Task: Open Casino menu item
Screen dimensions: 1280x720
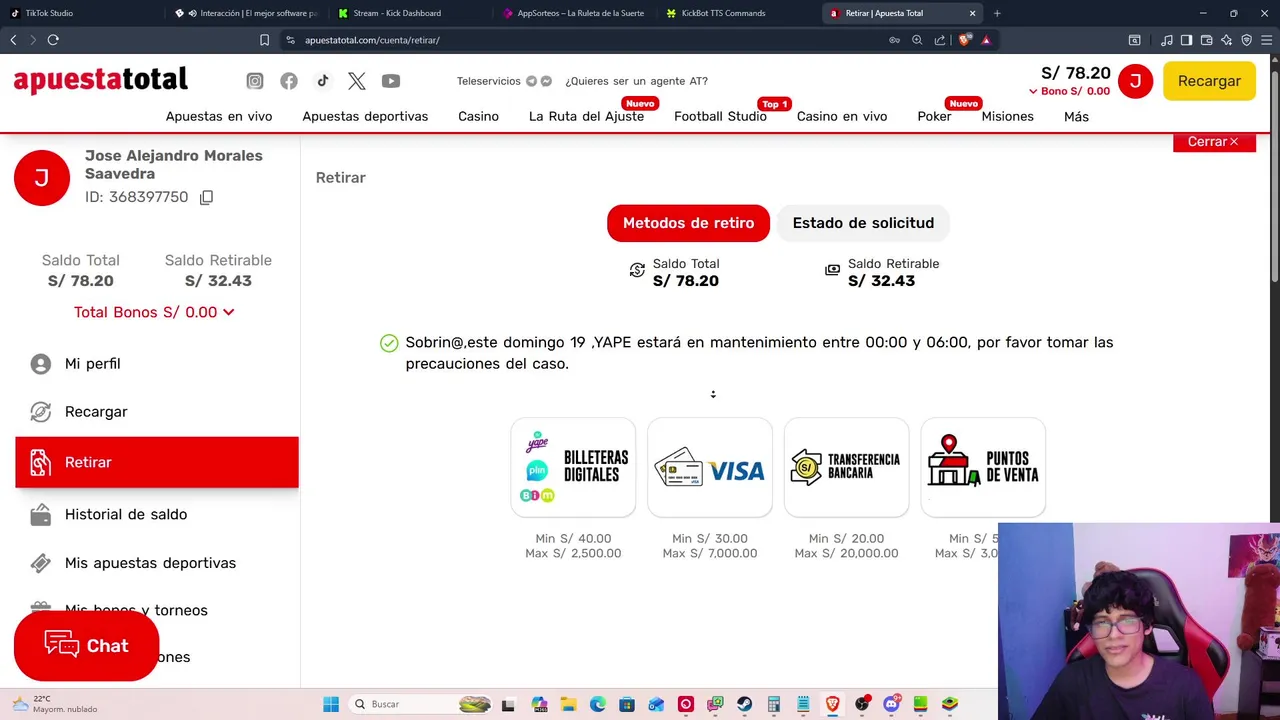Action: 478,116
